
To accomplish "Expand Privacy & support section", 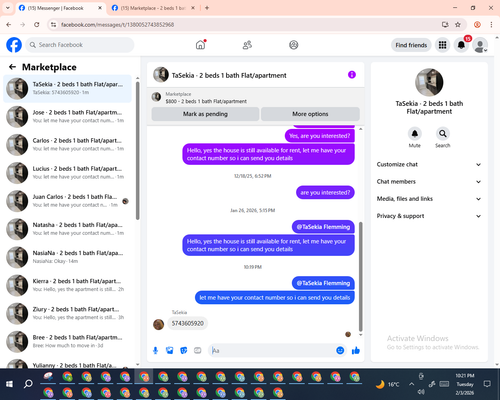I will (x=429, y=216).
